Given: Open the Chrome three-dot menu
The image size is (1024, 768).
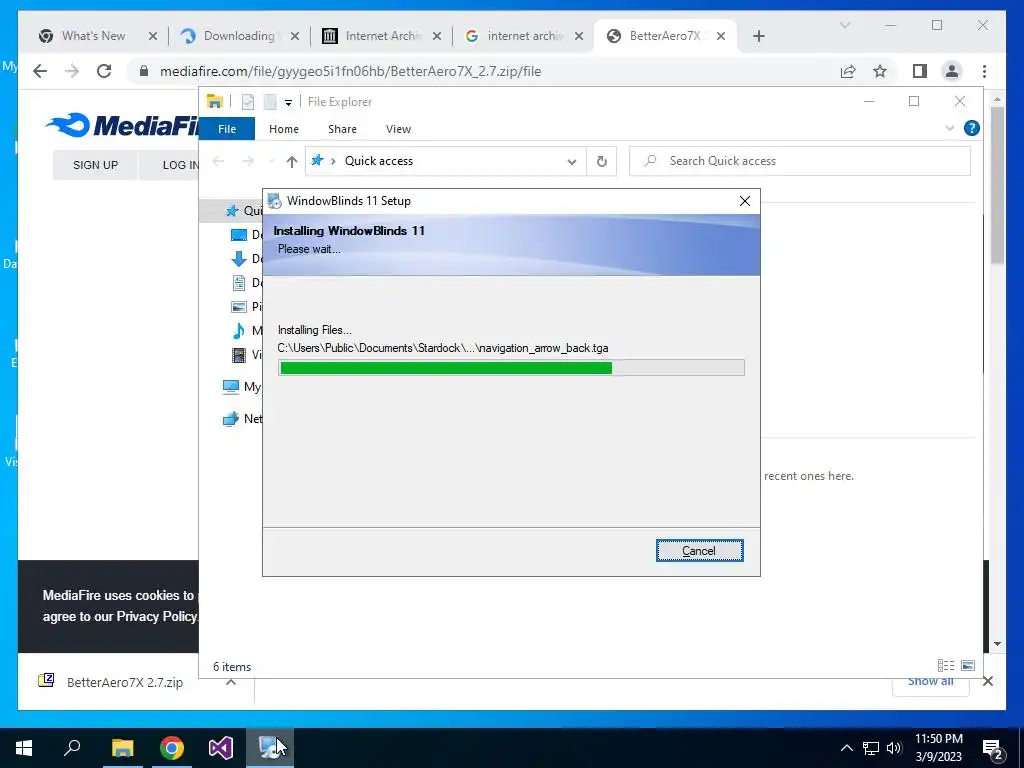Looking at the screenshot, I should click(984, 71).
